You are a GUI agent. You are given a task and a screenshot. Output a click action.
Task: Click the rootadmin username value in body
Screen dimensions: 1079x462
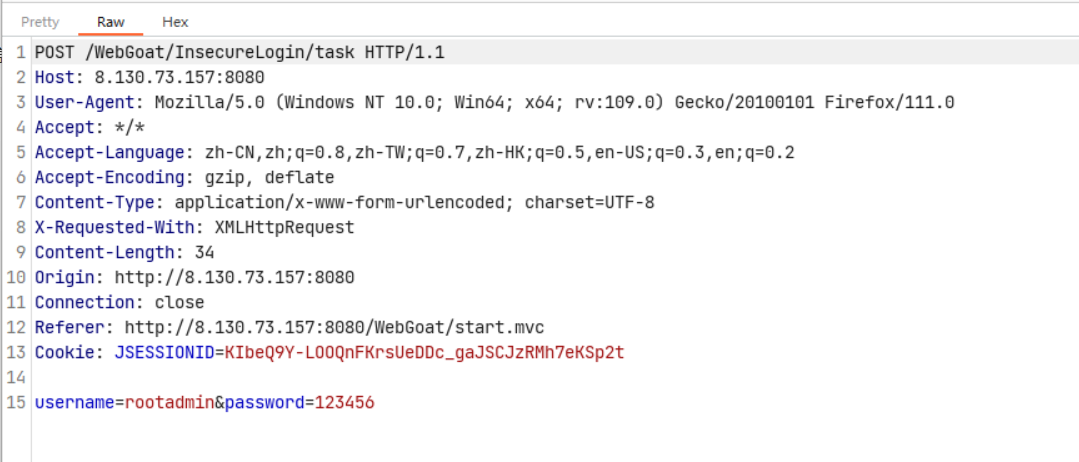pyautogui.click(x=167, y=402)
